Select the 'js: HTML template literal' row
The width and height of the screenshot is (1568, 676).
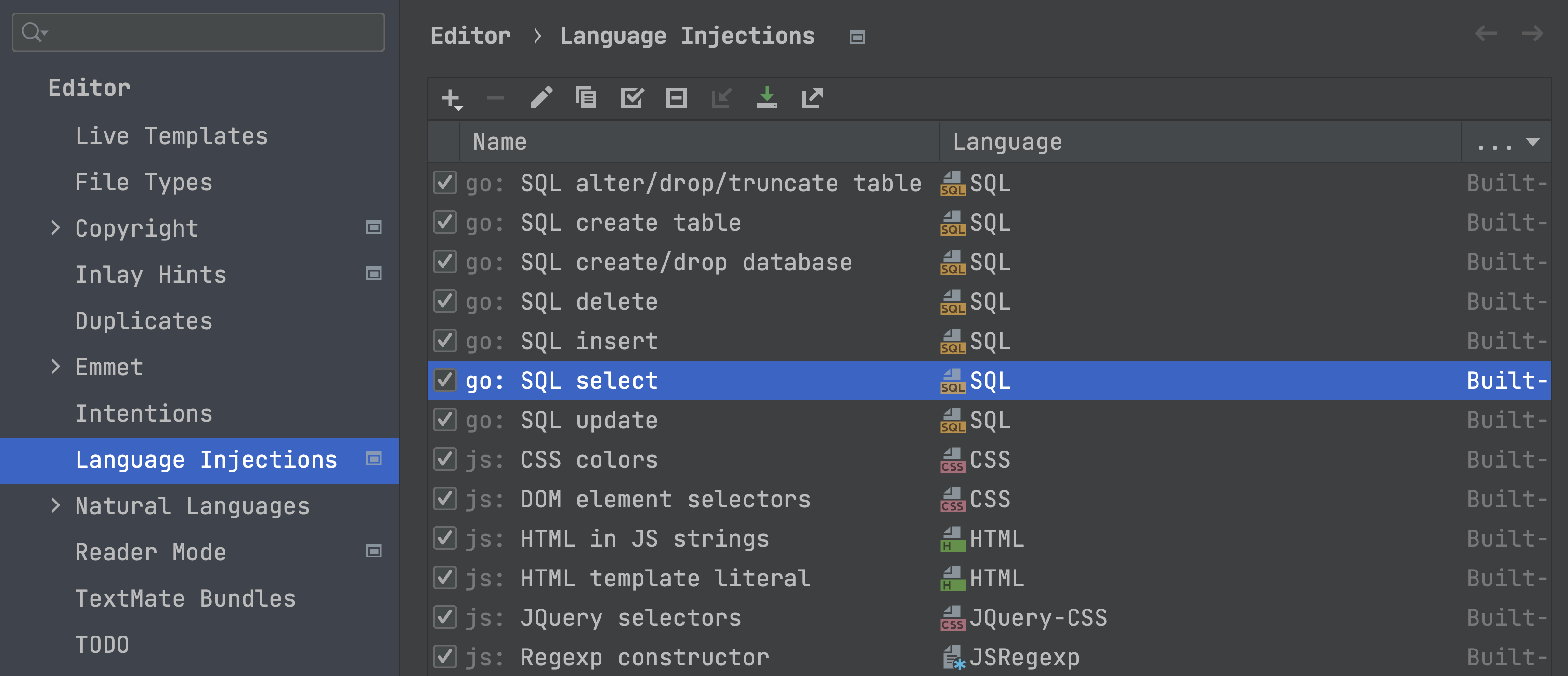click(665, 578)
